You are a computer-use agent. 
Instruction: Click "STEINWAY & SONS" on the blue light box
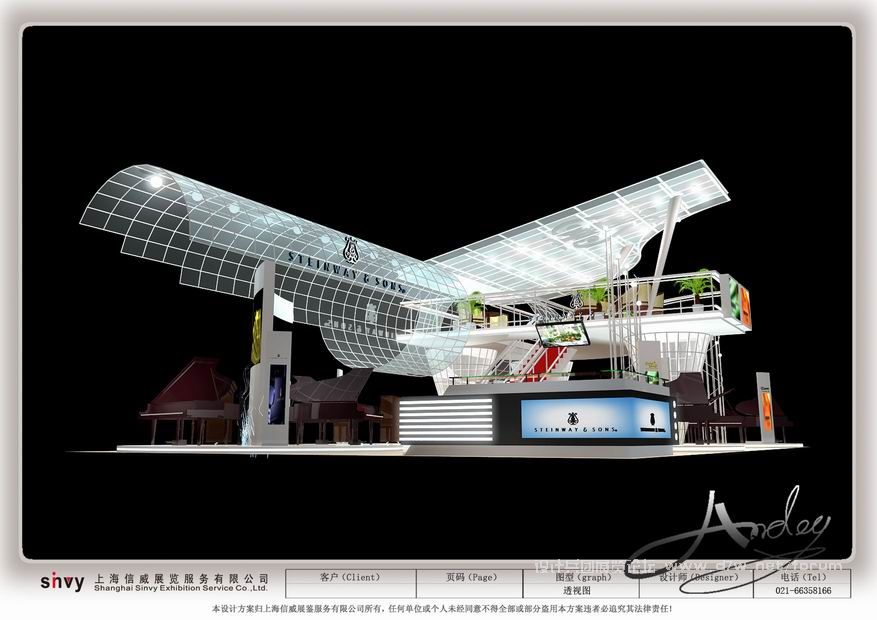click(576, 429)
